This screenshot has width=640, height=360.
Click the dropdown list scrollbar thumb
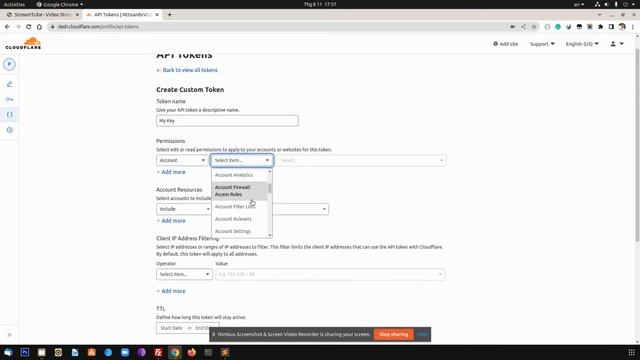(270, 188)
